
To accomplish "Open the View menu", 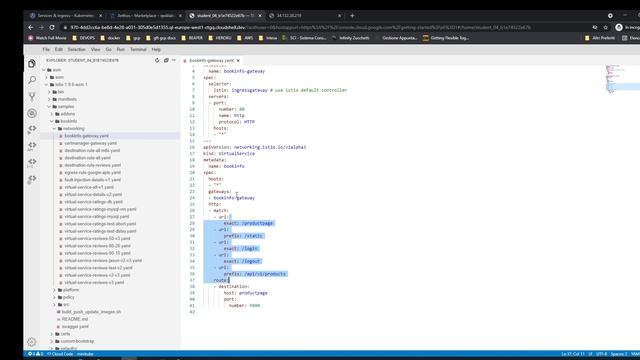I will [96, 49].
